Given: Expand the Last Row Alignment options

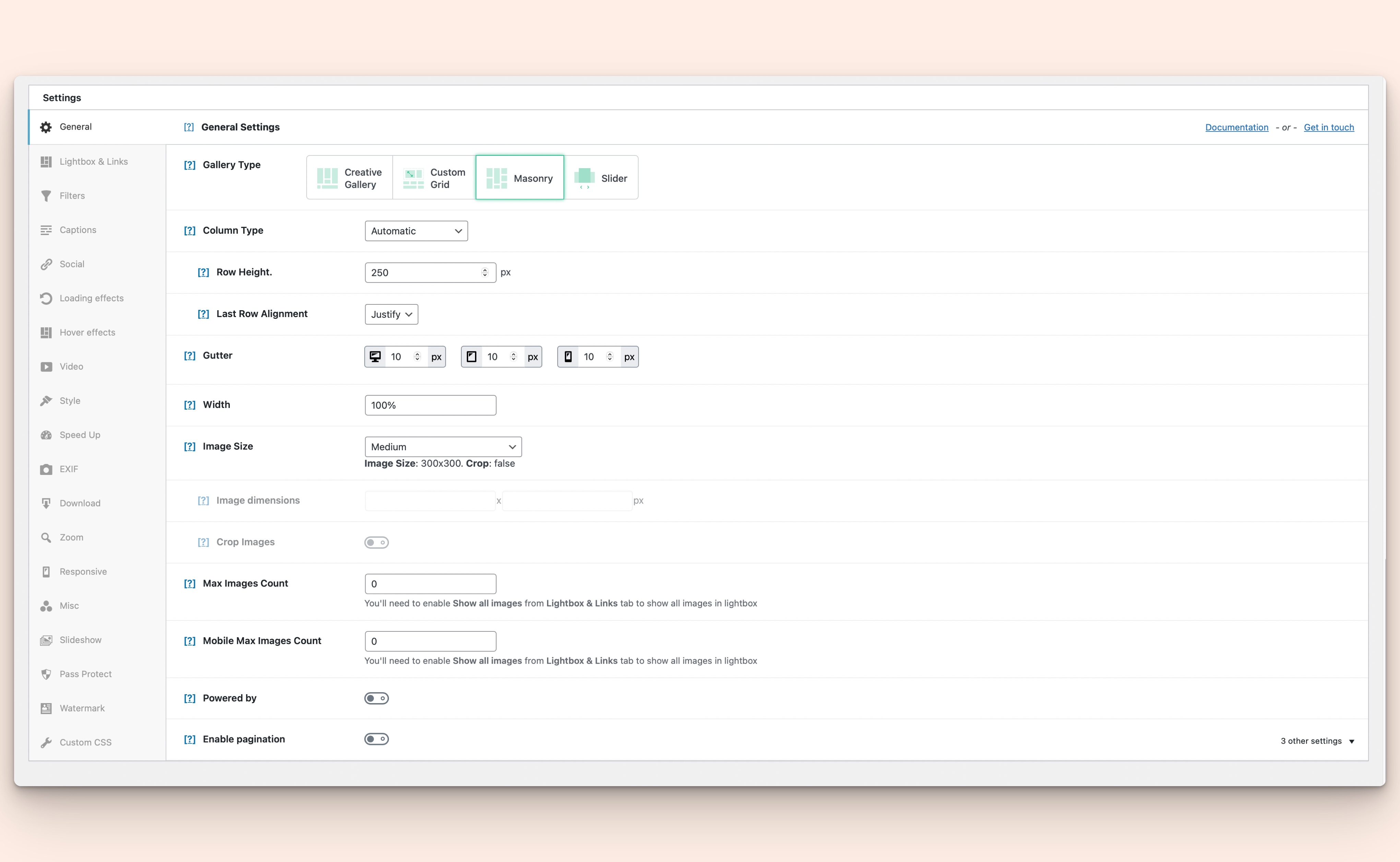Looking at the screenshot, I should point(390,314).
